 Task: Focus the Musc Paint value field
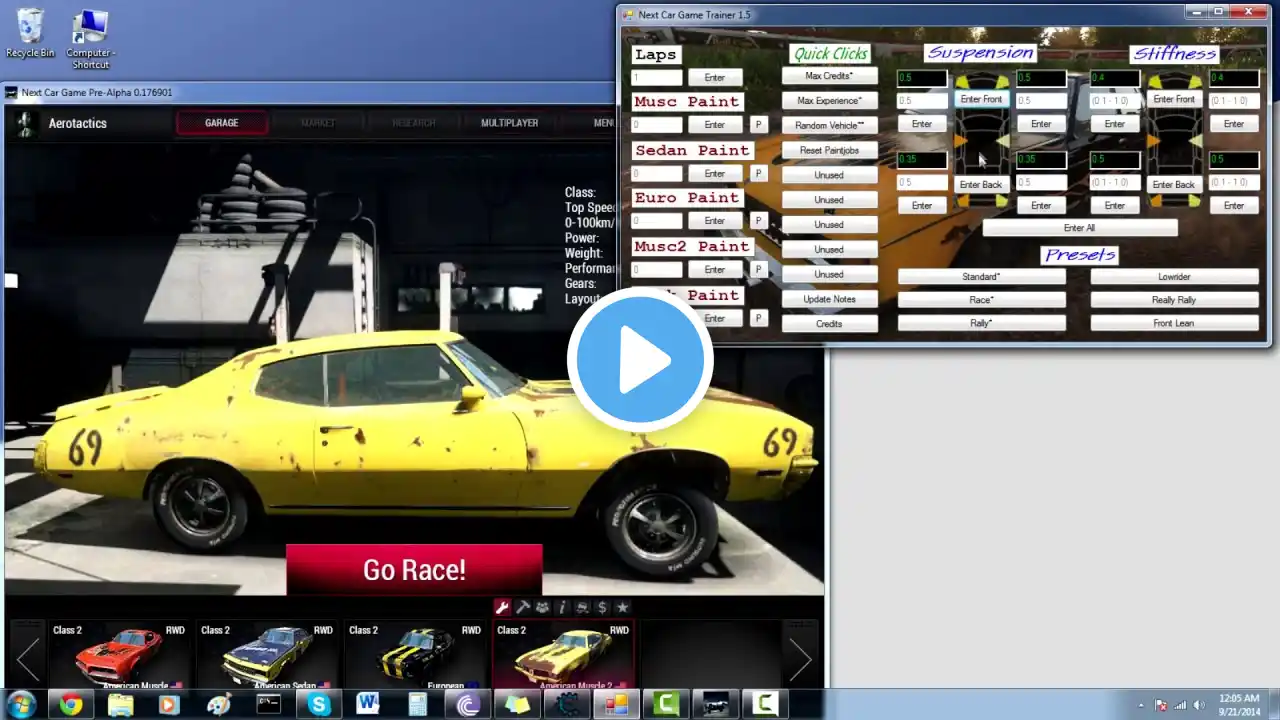tap(657, 125)
